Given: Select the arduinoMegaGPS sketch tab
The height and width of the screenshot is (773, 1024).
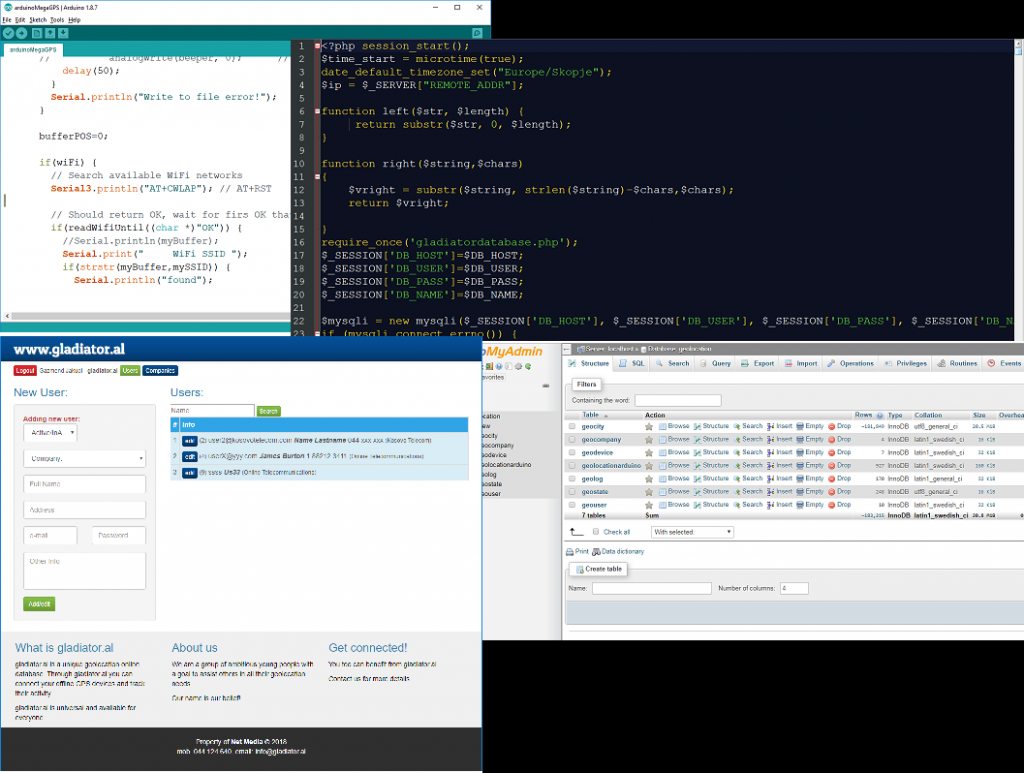Looking at the screenshot, I should [33, 50].
